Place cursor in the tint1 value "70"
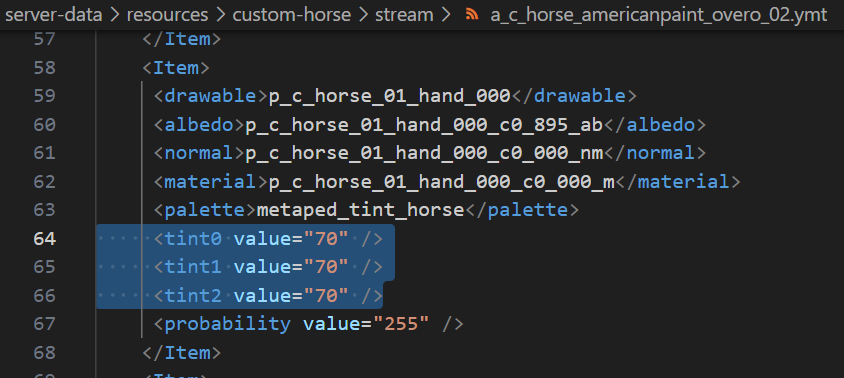Viewport: 844px width, 378px height. pyautogui.click(x=326, y=267)
